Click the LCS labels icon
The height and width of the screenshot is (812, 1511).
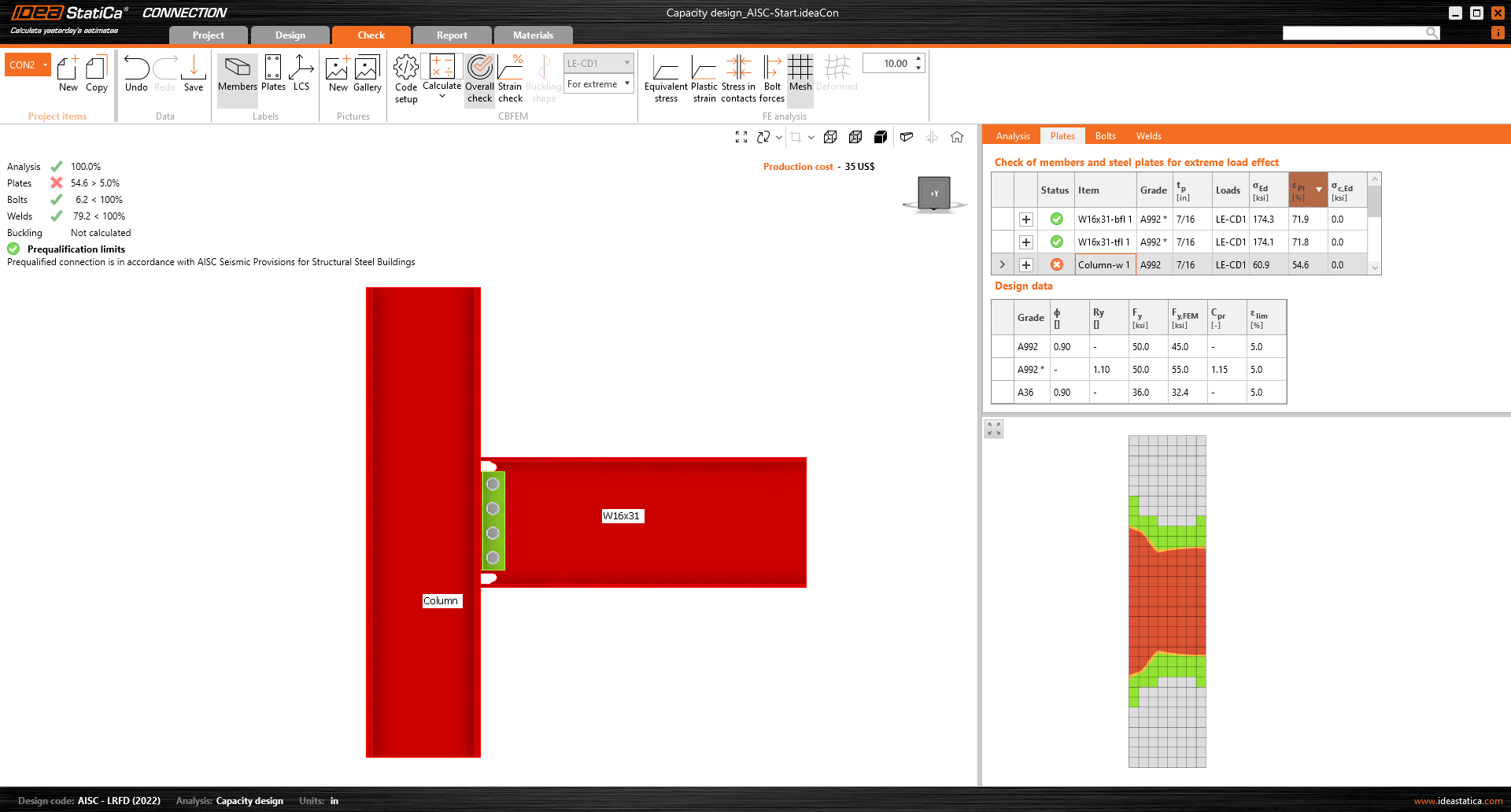click(301, 74)
